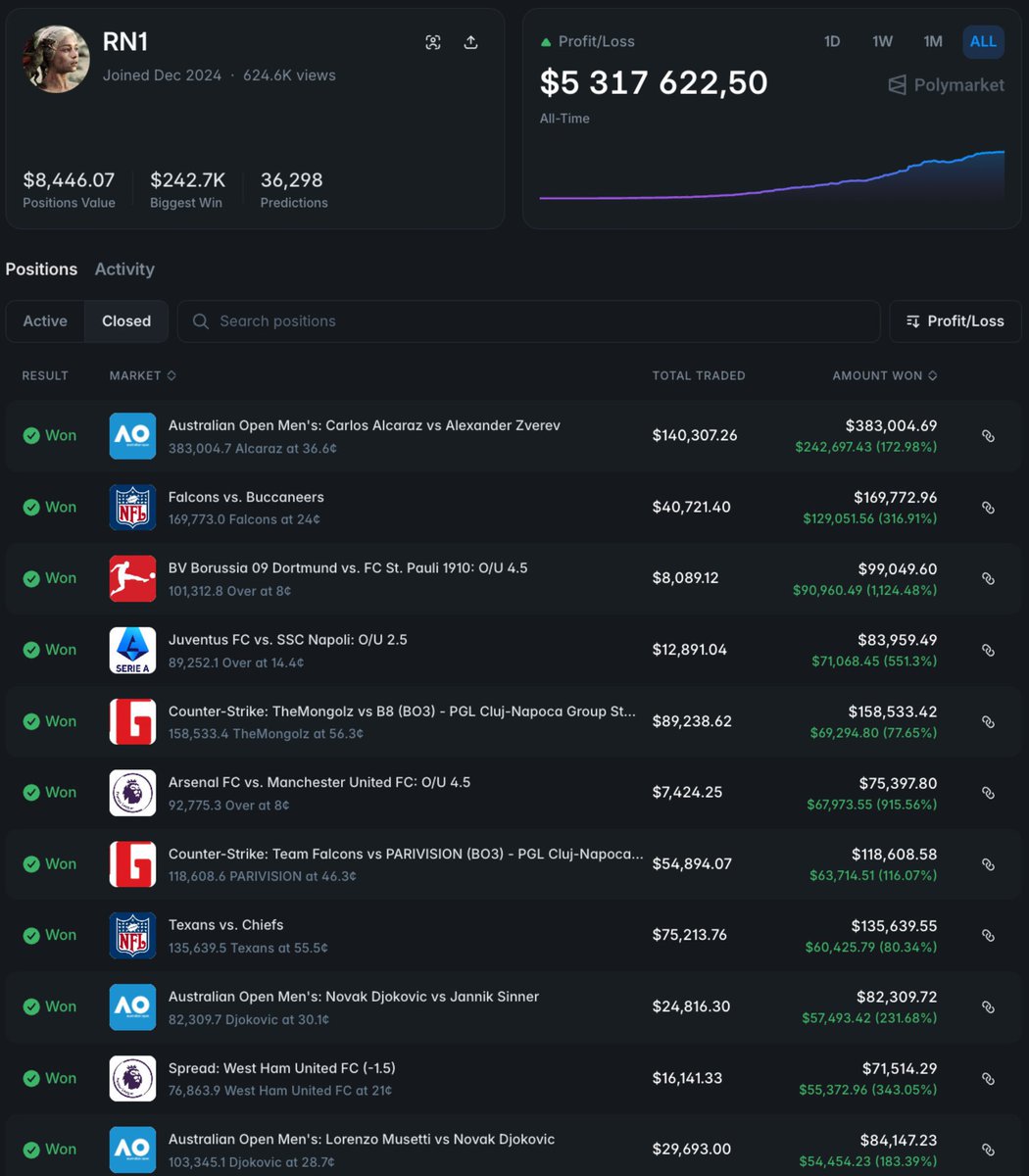The height and width of the screenshot is (1176, 1029).
Task: Open Djokovic vs Jannik Sinner market
Action: [x=354, y=996]
